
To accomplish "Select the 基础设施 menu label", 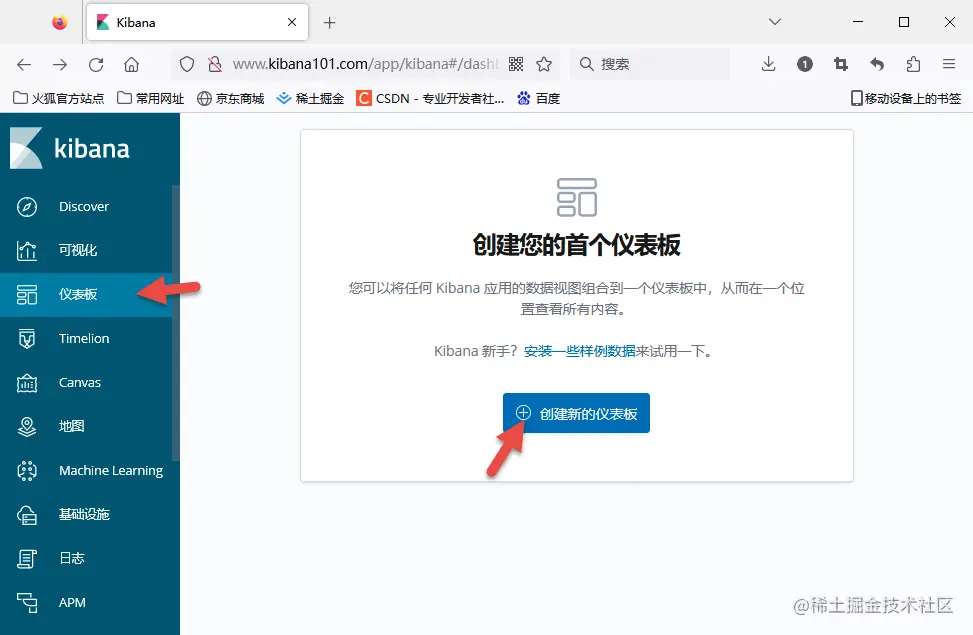I will [x=84, y=515].
